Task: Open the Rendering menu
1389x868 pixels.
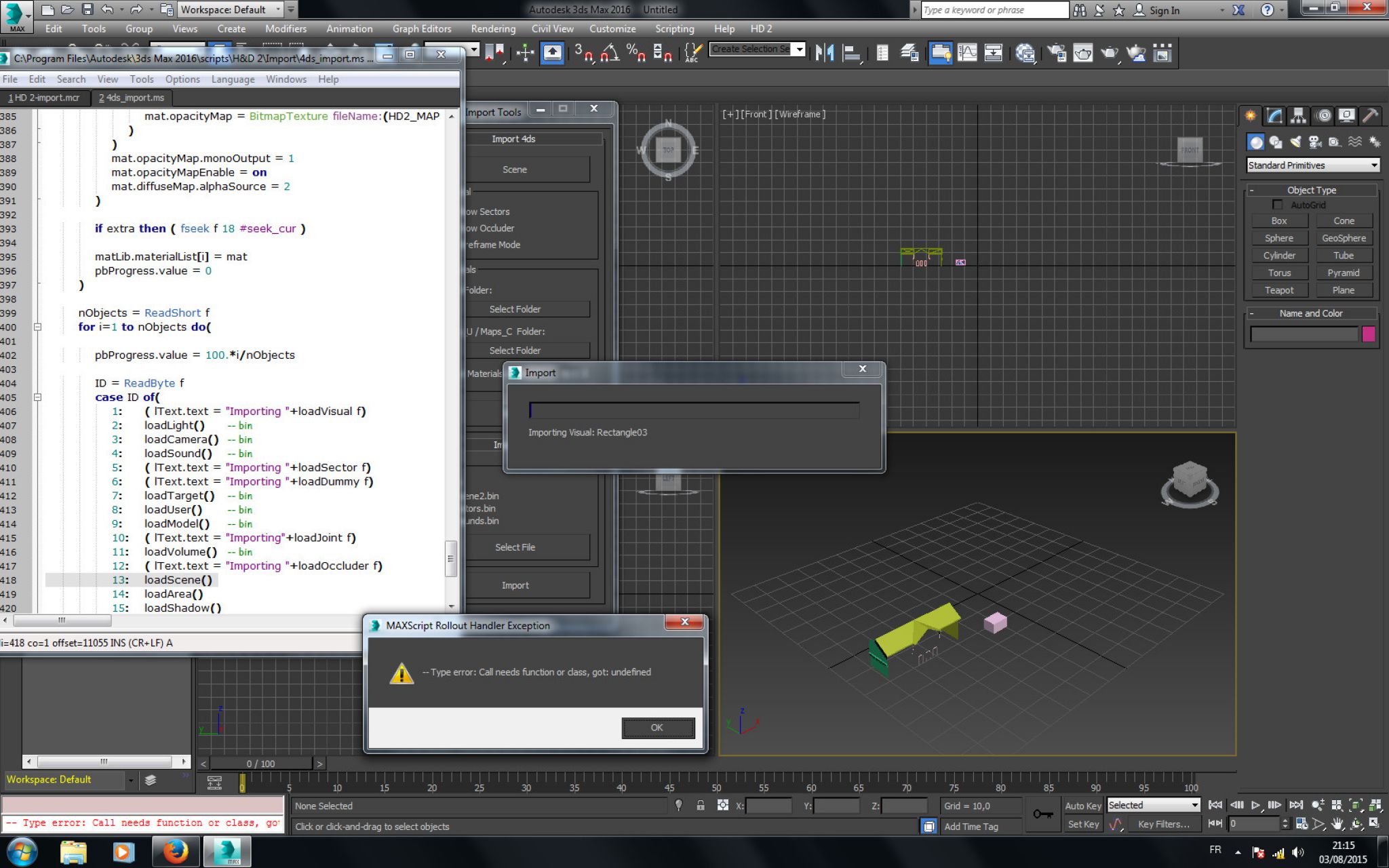Action: (x=493, y=28)
